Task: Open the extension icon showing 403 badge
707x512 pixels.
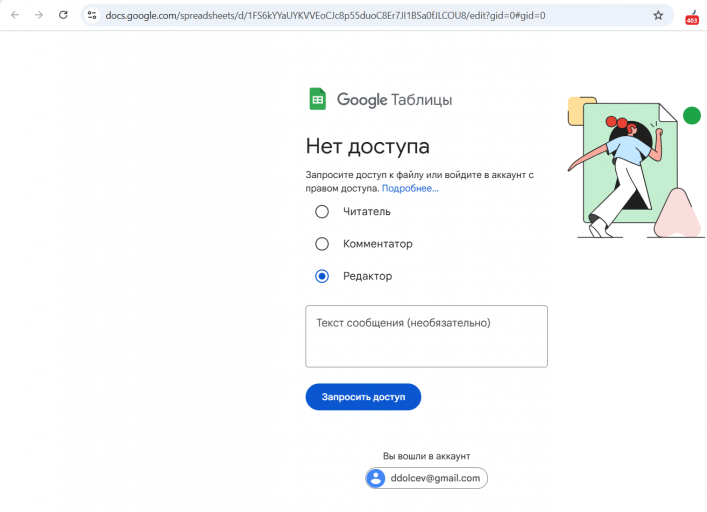Action: (x=692, y=17)
